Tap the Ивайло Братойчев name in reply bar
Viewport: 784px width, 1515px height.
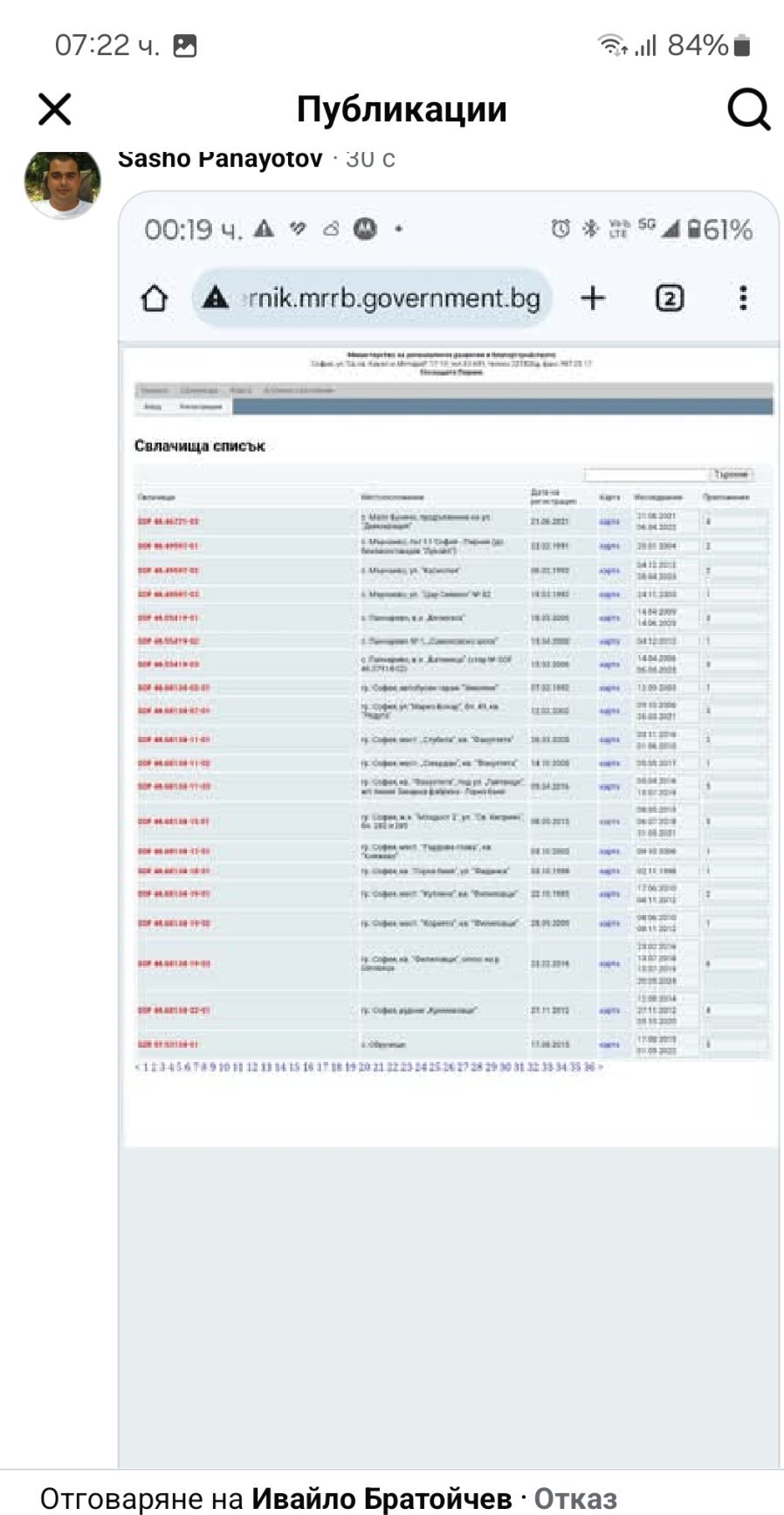[382, 1498]
